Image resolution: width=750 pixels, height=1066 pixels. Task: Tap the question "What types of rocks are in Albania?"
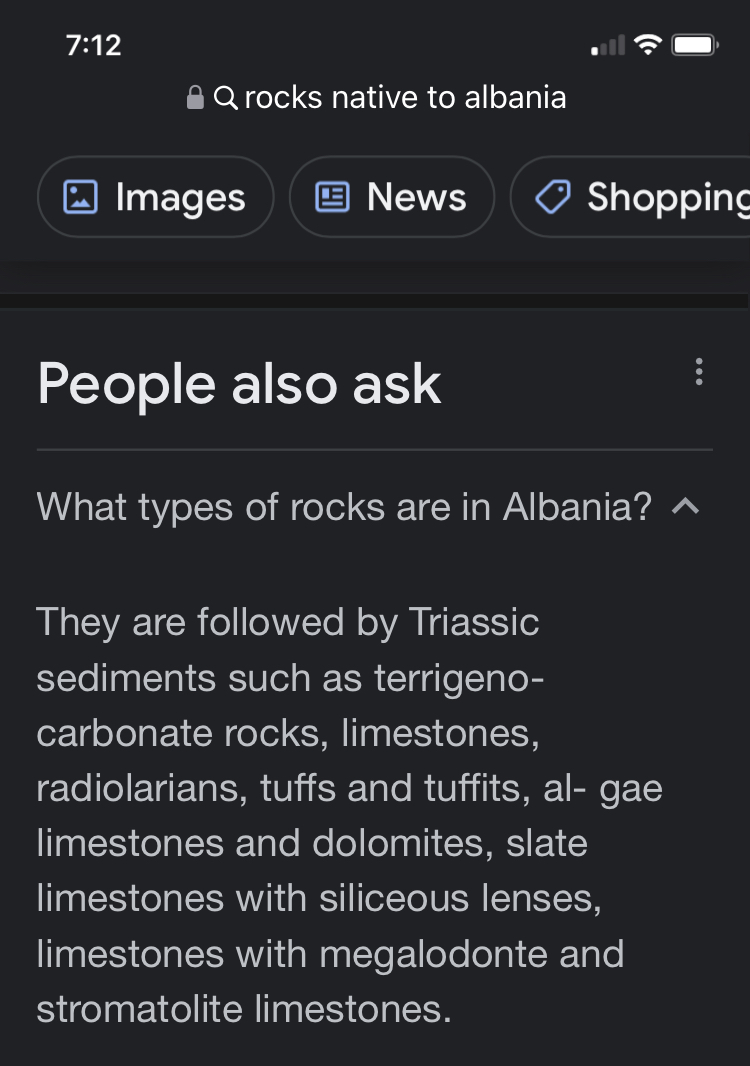tap(344, 507)
